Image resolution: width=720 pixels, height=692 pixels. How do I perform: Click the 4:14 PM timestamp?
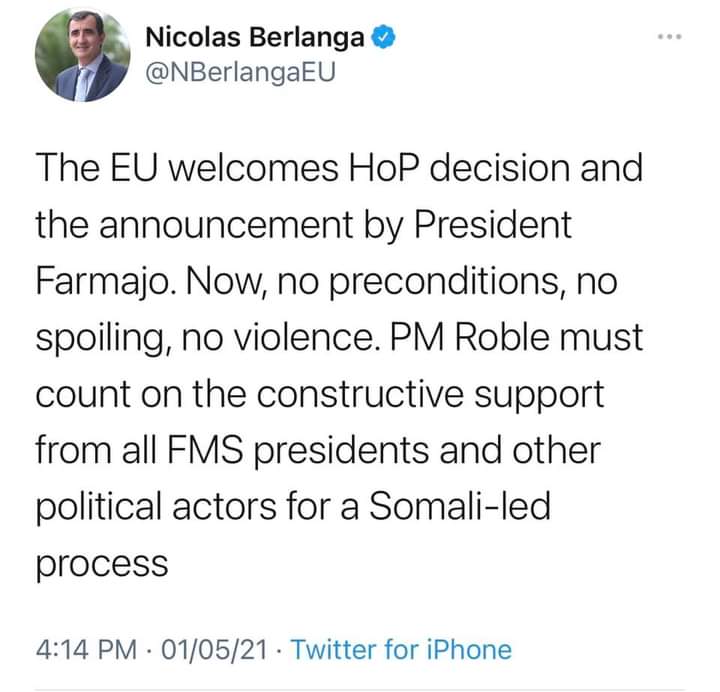click(x=86, y=650)
